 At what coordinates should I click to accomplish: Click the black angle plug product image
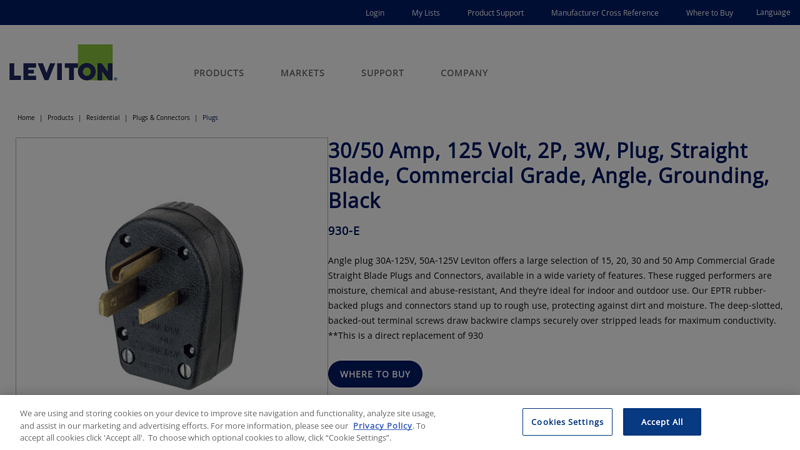171,293
